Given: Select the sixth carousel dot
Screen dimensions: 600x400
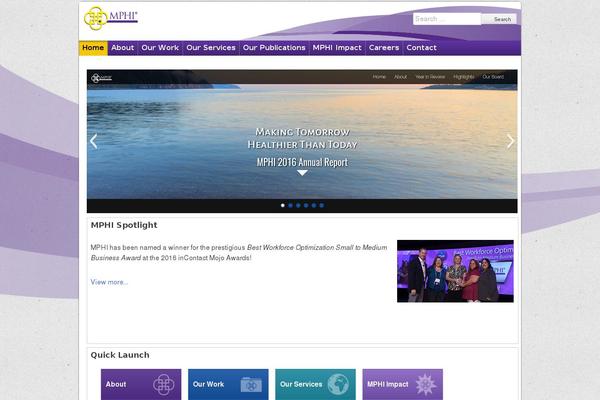Looking at the screenshot, I should (322, 206).
